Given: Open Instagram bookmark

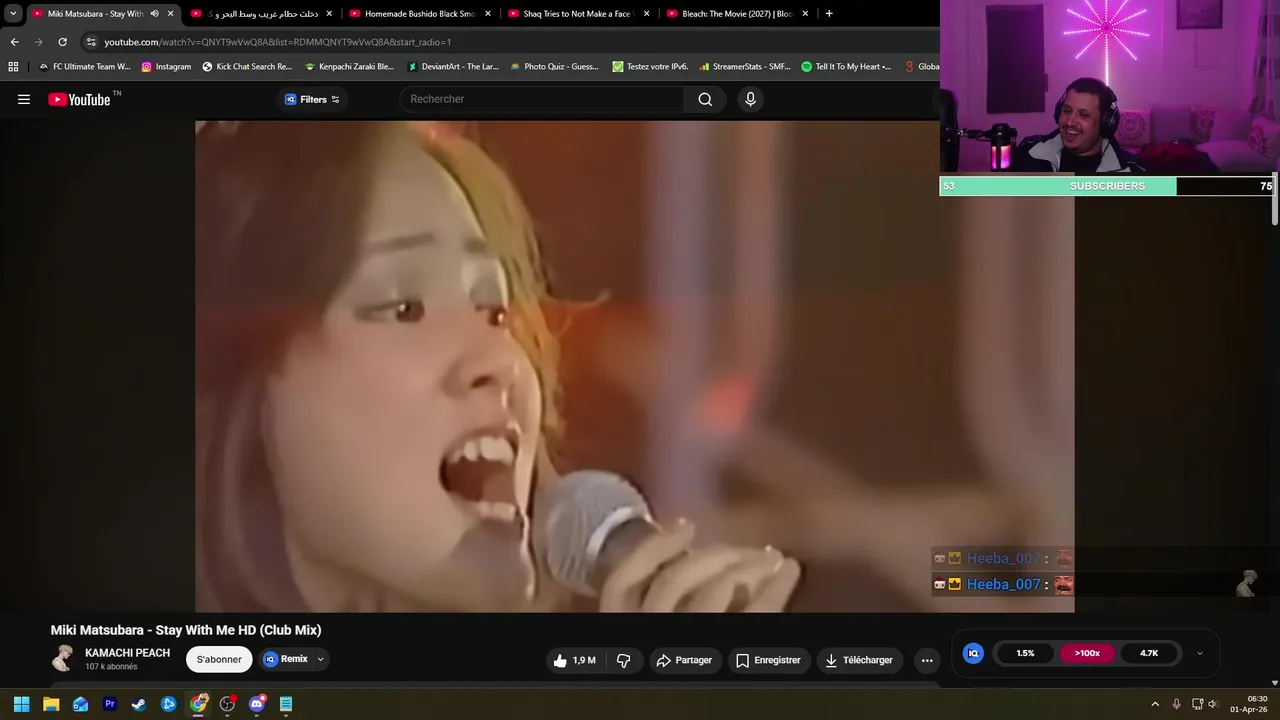Looking at the screenshot, I should coord(166,67).
